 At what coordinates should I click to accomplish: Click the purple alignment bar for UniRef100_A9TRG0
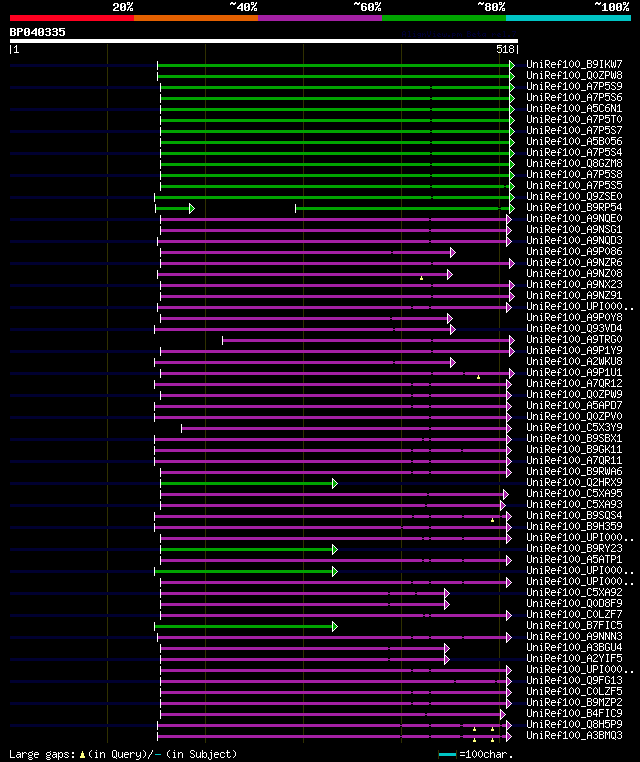(368, 340)
